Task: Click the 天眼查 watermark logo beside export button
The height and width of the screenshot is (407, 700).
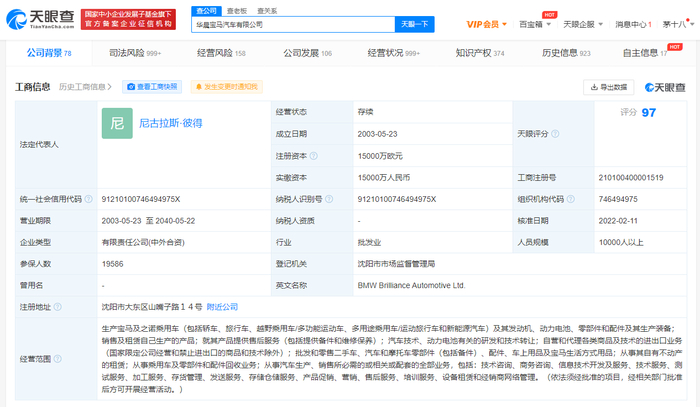Action: point(664,87)
